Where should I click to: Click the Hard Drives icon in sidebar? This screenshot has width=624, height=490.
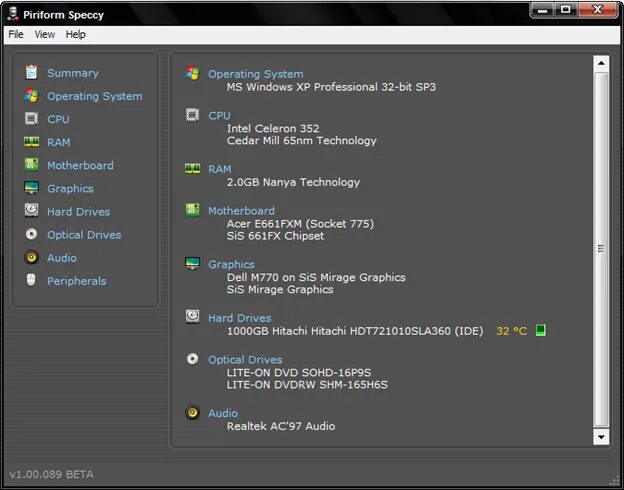pos(31,210)
